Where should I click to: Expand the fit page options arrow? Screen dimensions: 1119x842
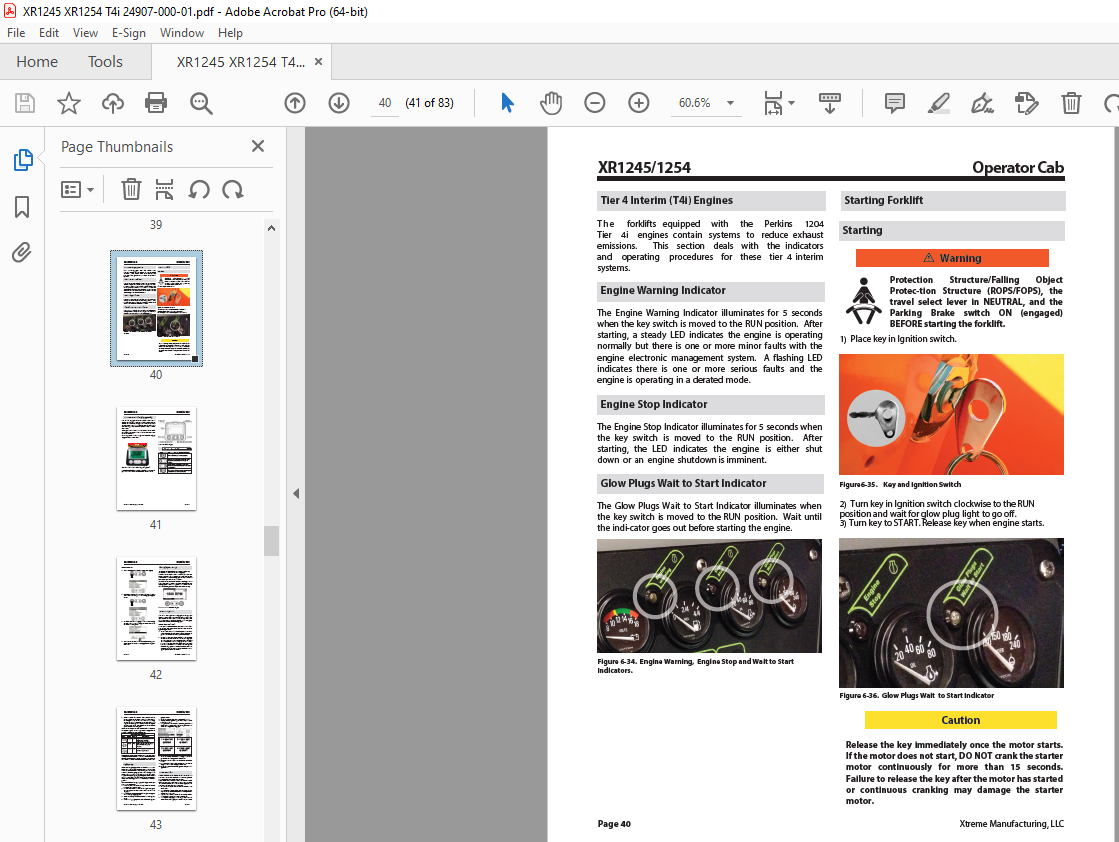tap(791, 103)
